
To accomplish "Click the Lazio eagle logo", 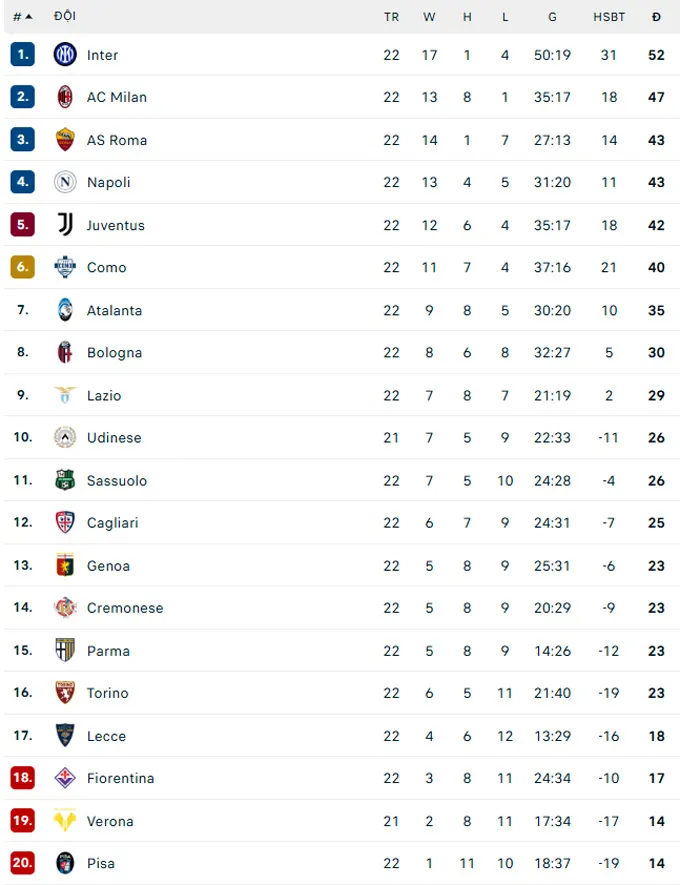I will click(65, 395).
